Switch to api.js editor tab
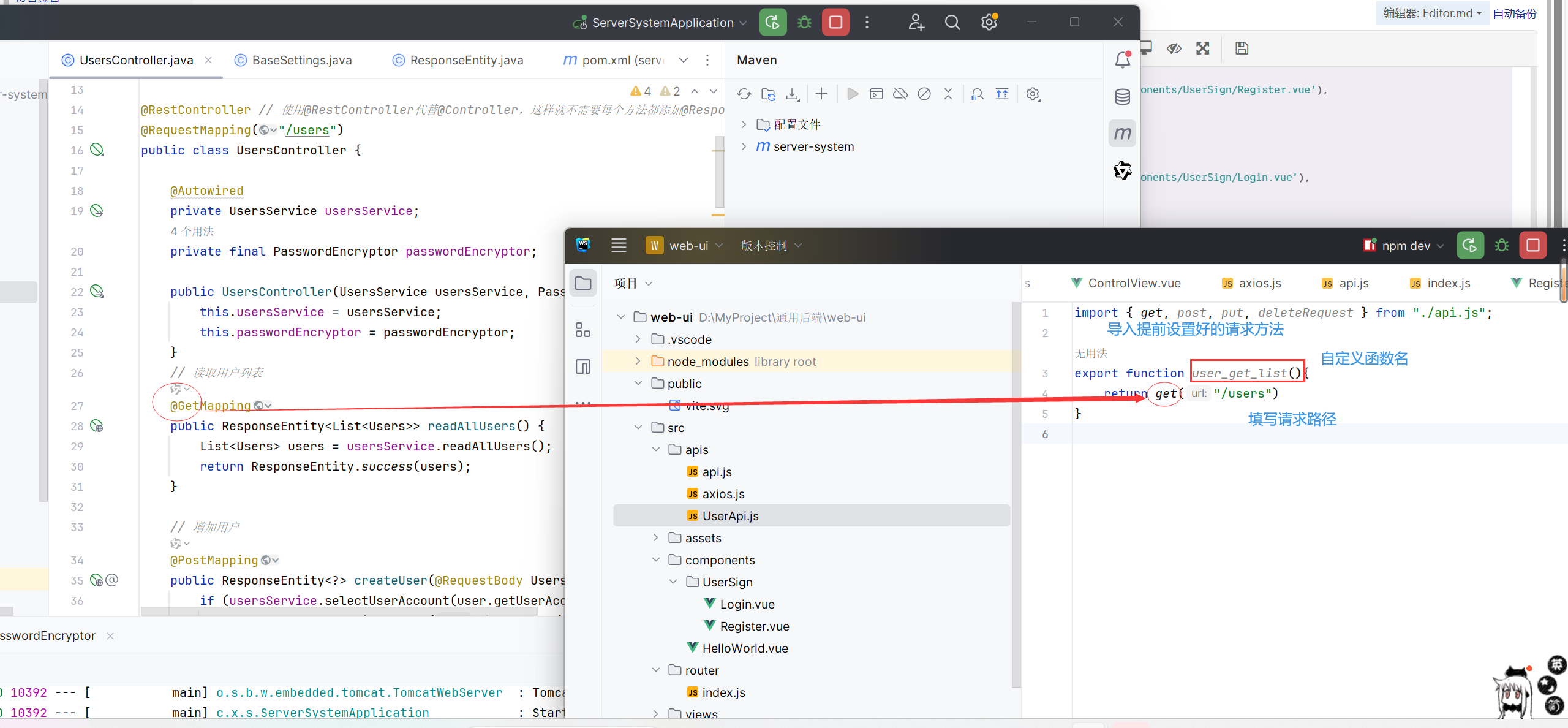 coord(1346,283)
